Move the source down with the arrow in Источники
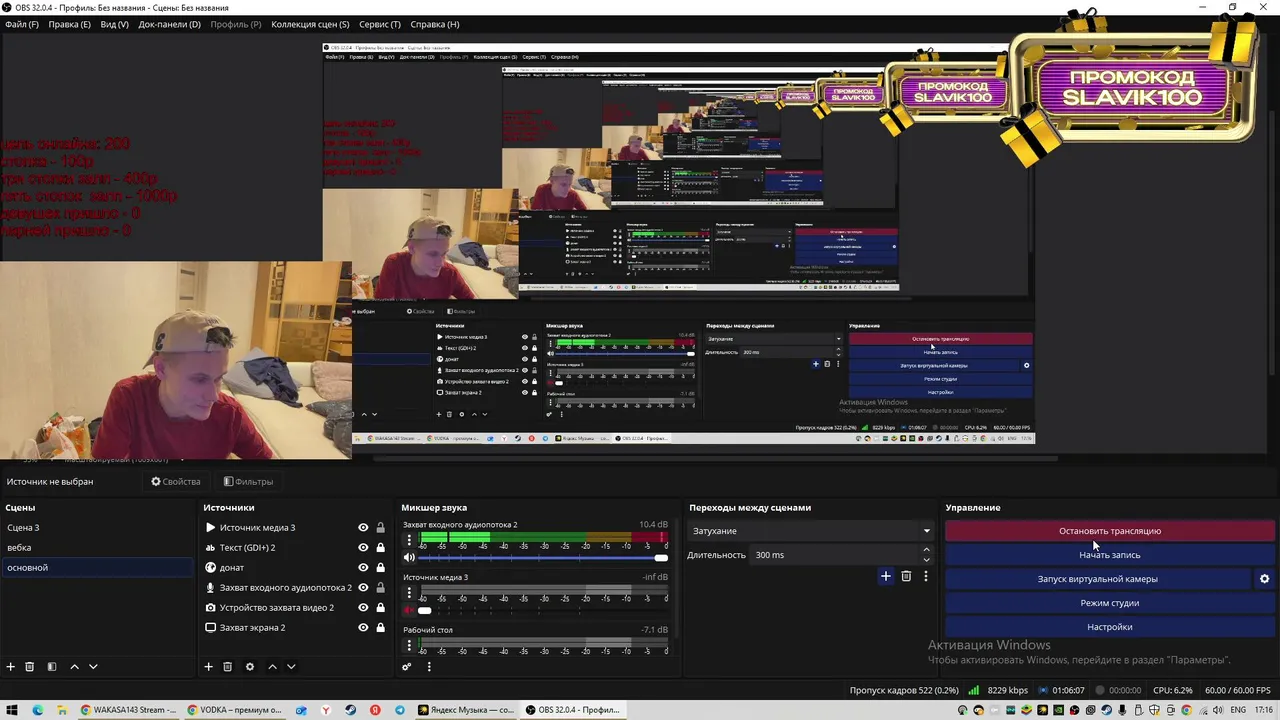 291,667
